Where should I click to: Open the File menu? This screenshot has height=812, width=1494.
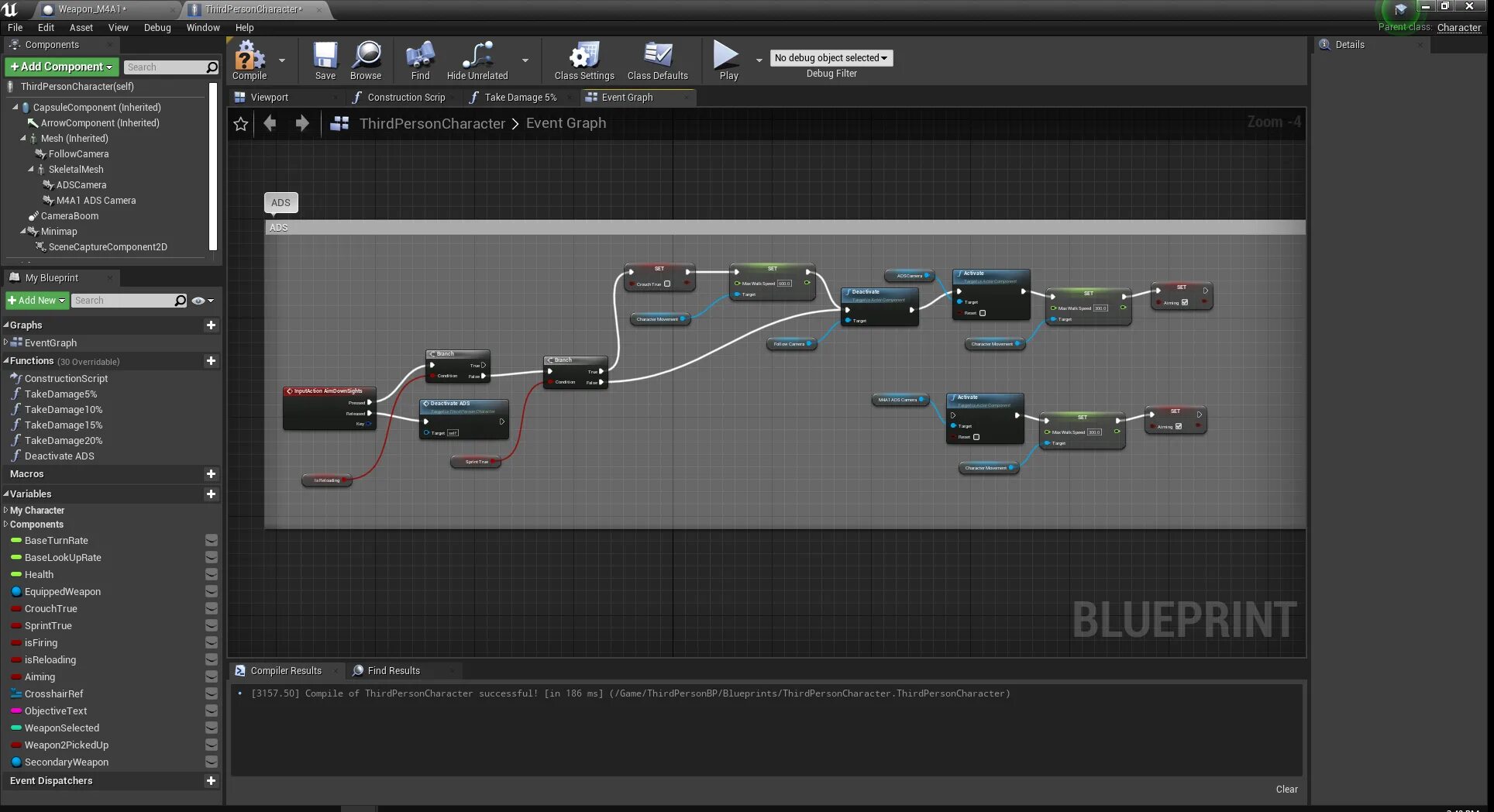point(15,28)
